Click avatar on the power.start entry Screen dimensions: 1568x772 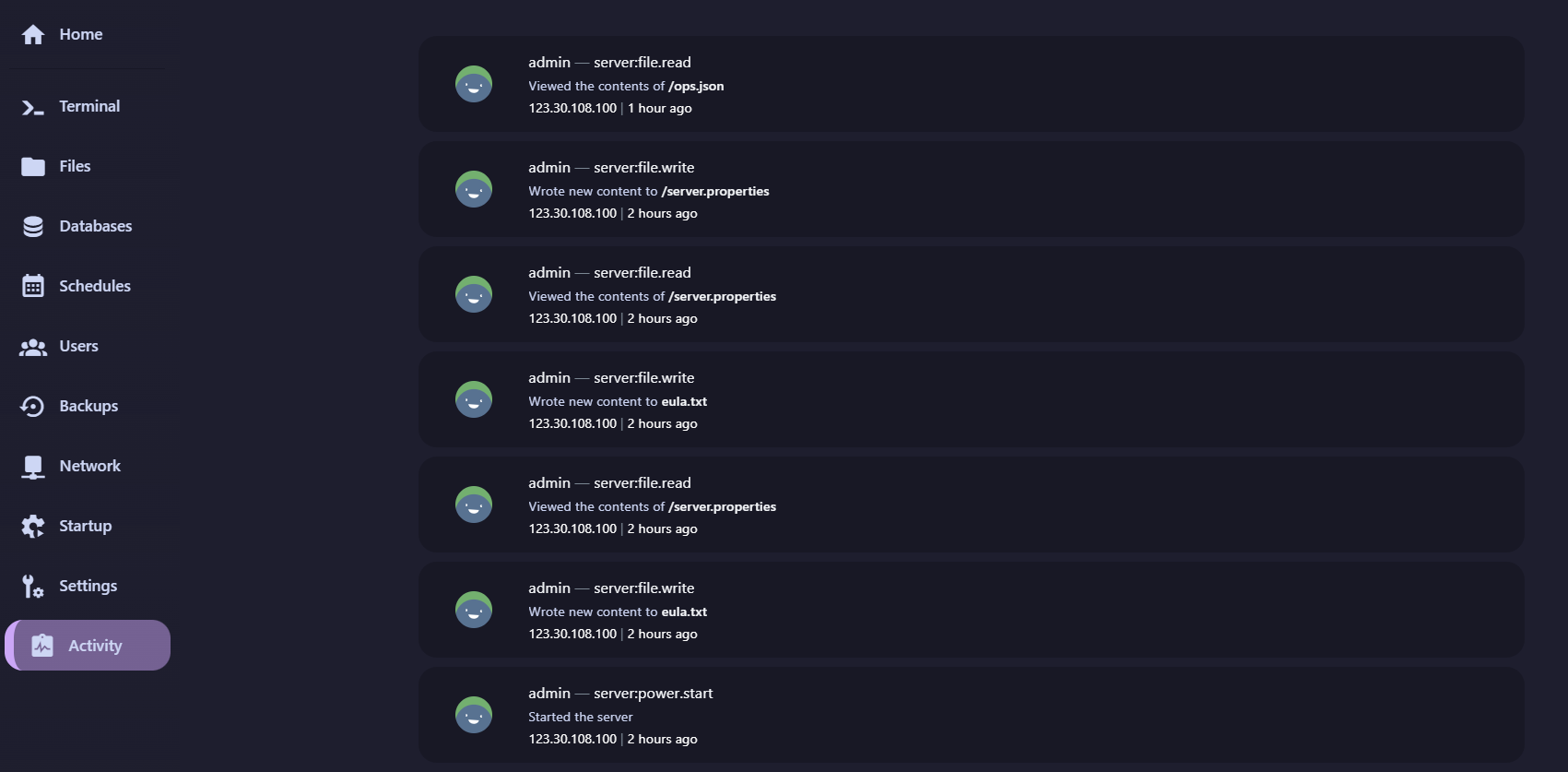pos(474,715)
